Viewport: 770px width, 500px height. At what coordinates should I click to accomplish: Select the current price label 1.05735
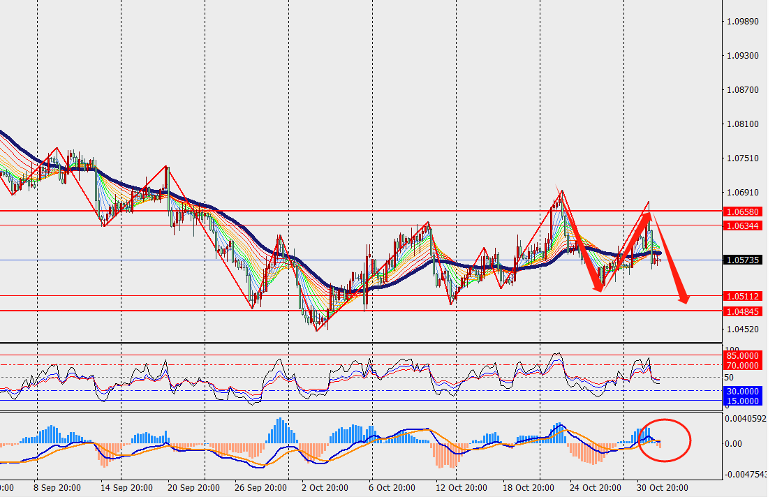pos(743,260)
